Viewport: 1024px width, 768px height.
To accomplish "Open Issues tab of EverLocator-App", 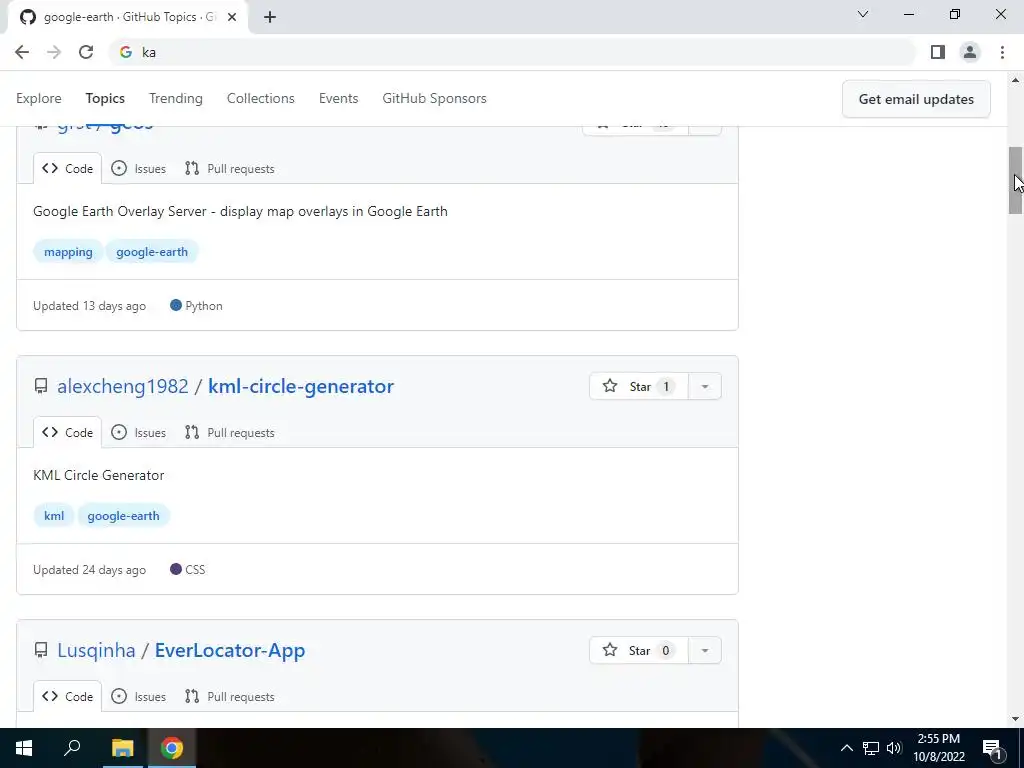I will [138, 697].
